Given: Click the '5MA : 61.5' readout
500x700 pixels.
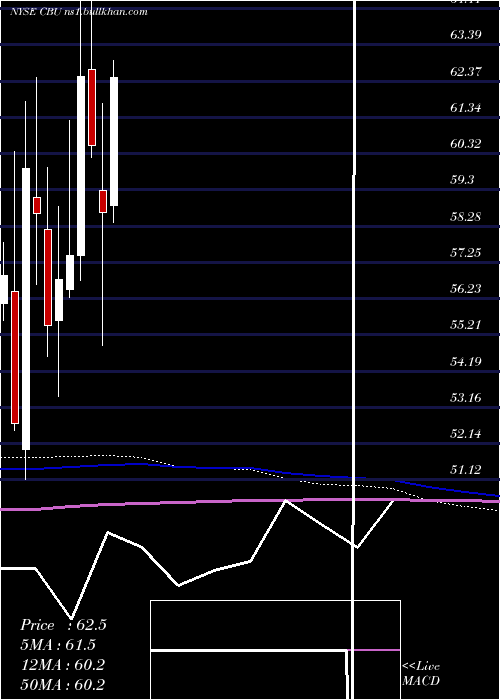Looking at the screenshot, I should 58,645.
